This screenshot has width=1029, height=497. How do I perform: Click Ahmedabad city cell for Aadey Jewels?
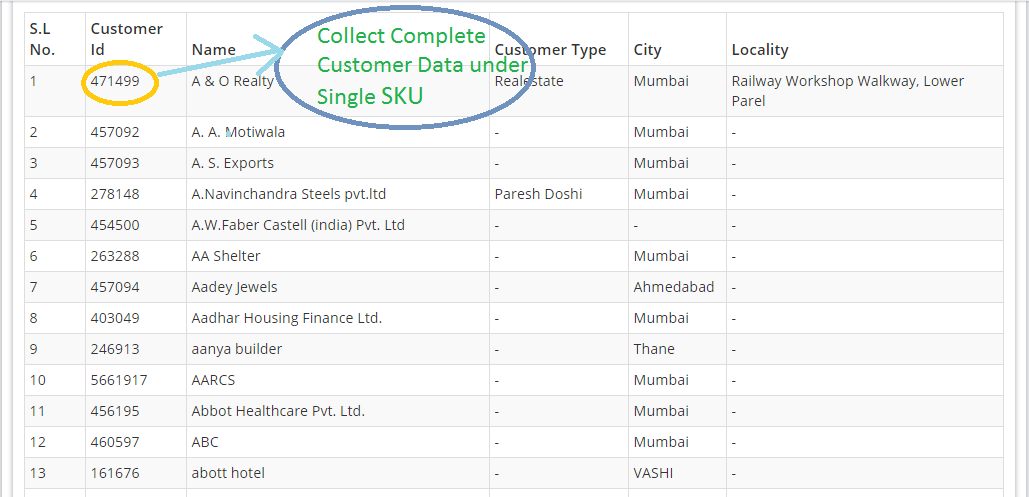tap(674, 287)
